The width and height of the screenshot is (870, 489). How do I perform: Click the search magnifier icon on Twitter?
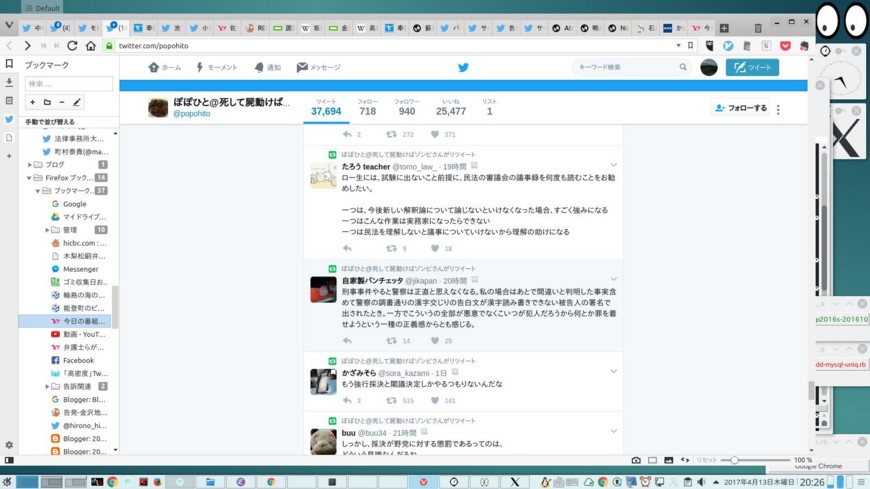(683, 67)
